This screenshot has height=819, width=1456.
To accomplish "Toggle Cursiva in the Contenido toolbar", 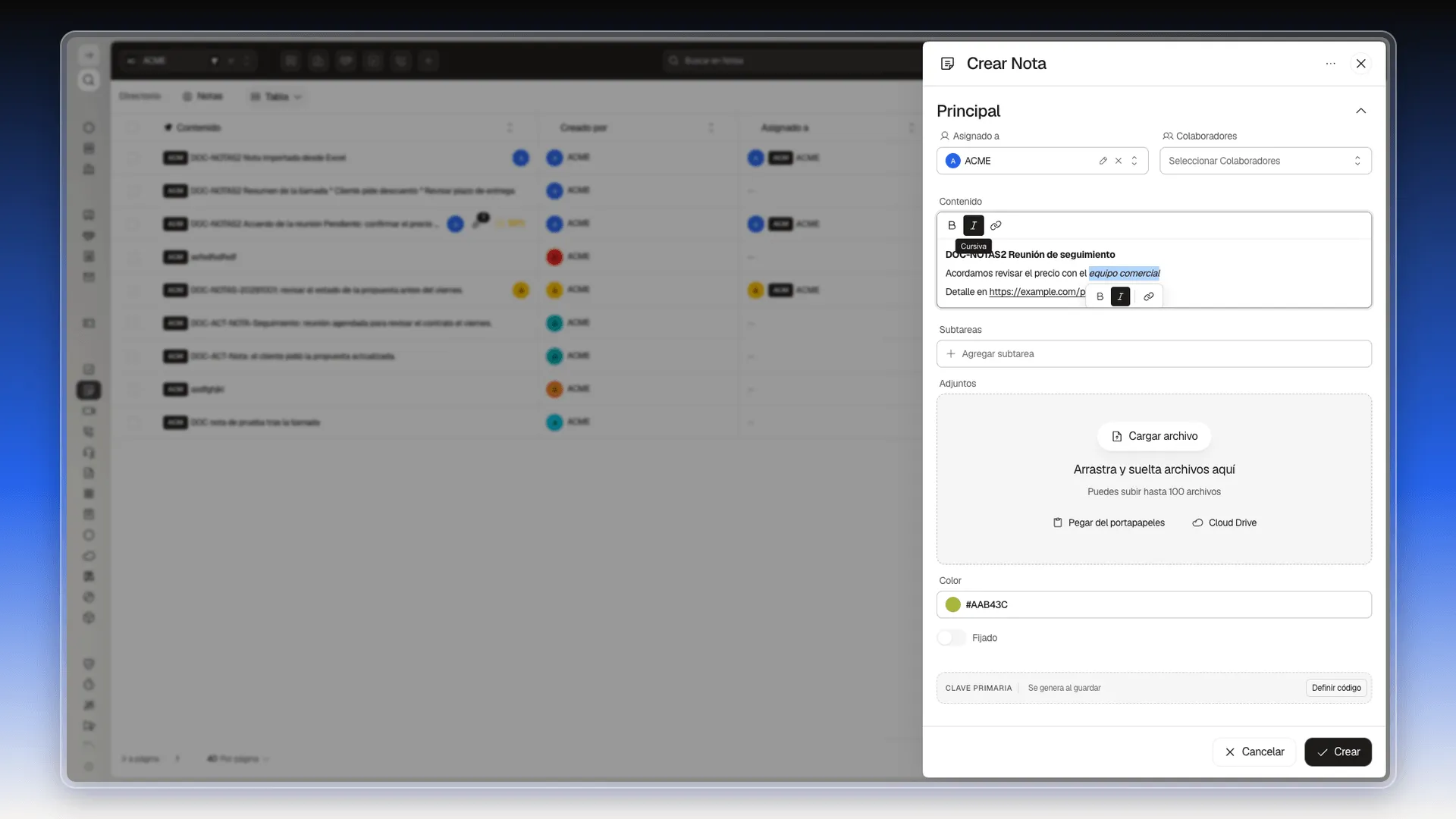I will (974, 225).
